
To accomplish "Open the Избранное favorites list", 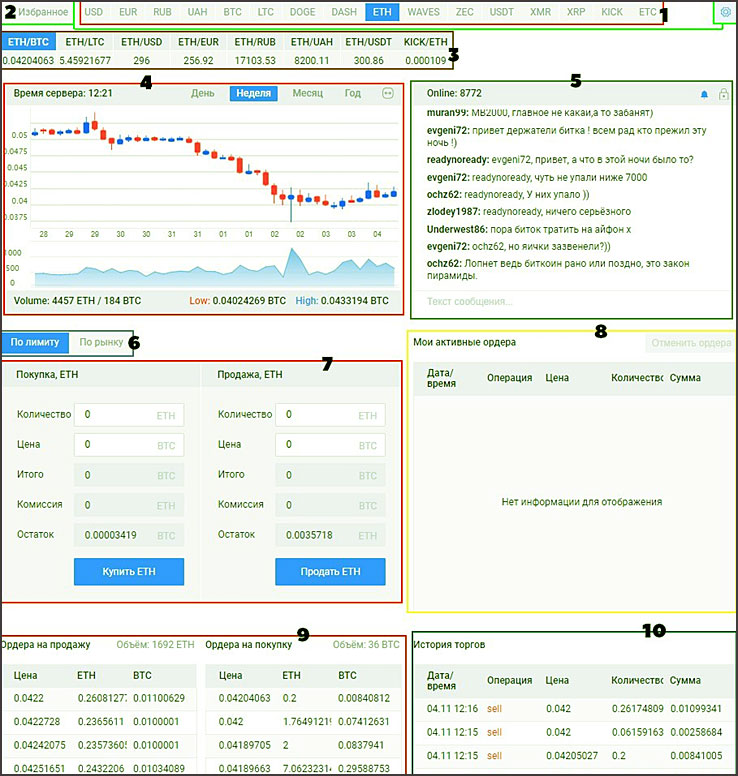I will [x=42, y=12].
